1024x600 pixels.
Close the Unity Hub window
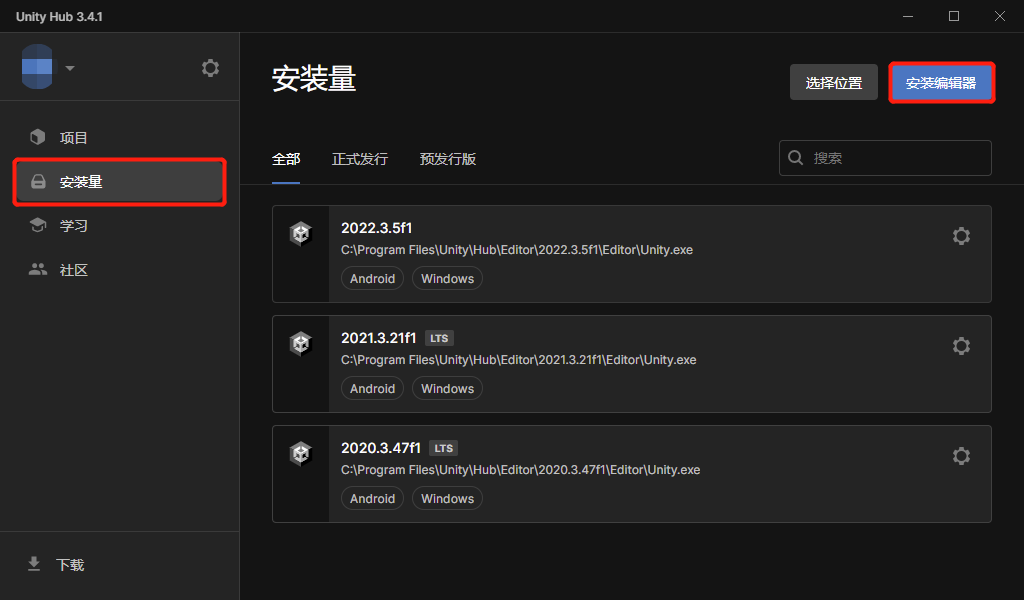[1000, 16]
